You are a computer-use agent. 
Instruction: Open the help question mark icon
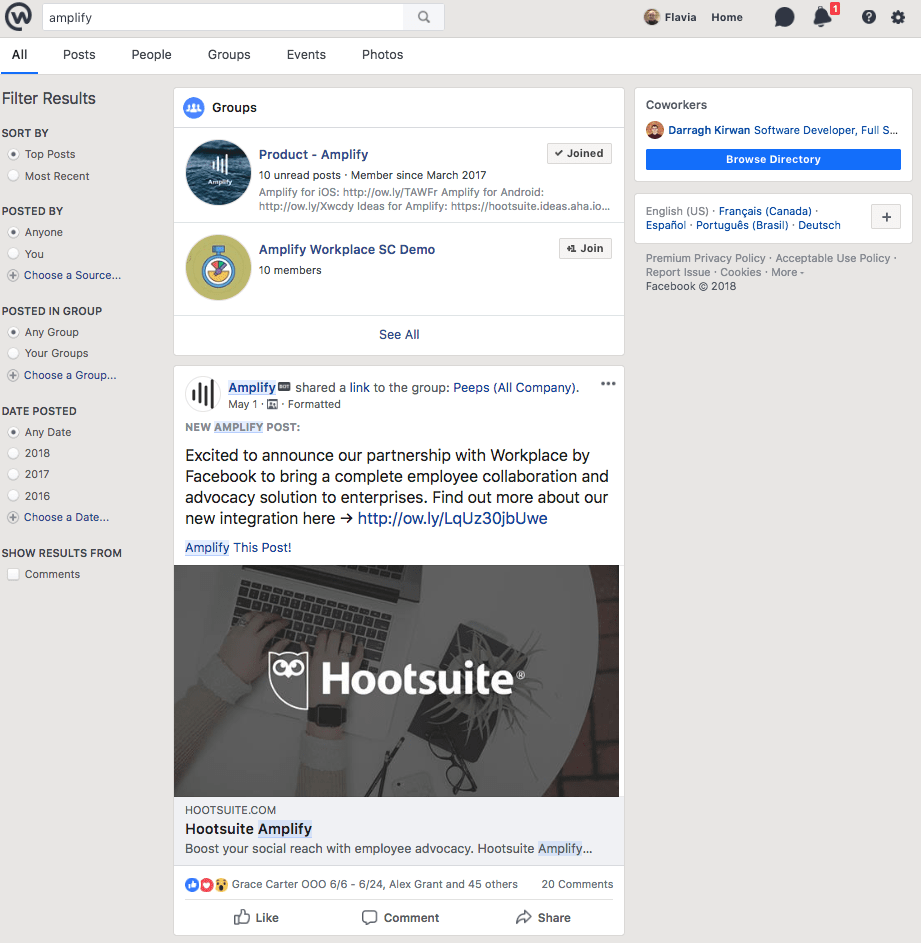[868, 17]
